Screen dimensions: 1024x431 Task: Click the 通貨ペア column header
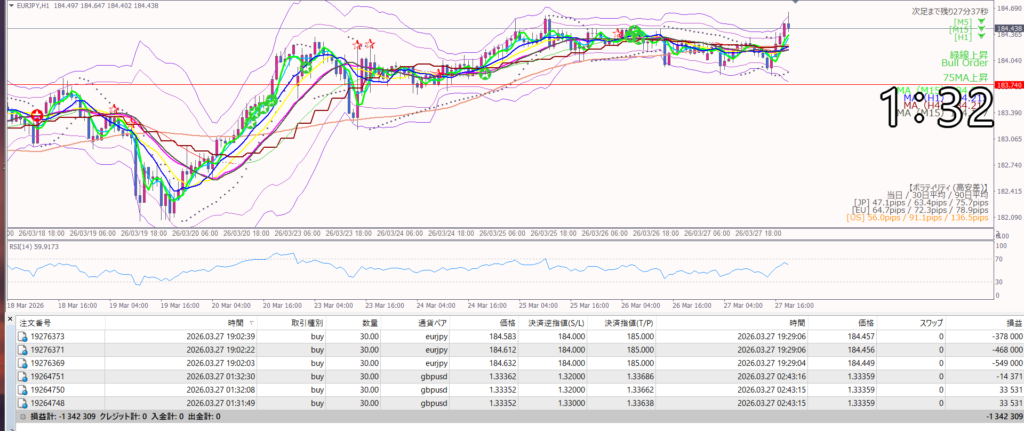point(437,324)
